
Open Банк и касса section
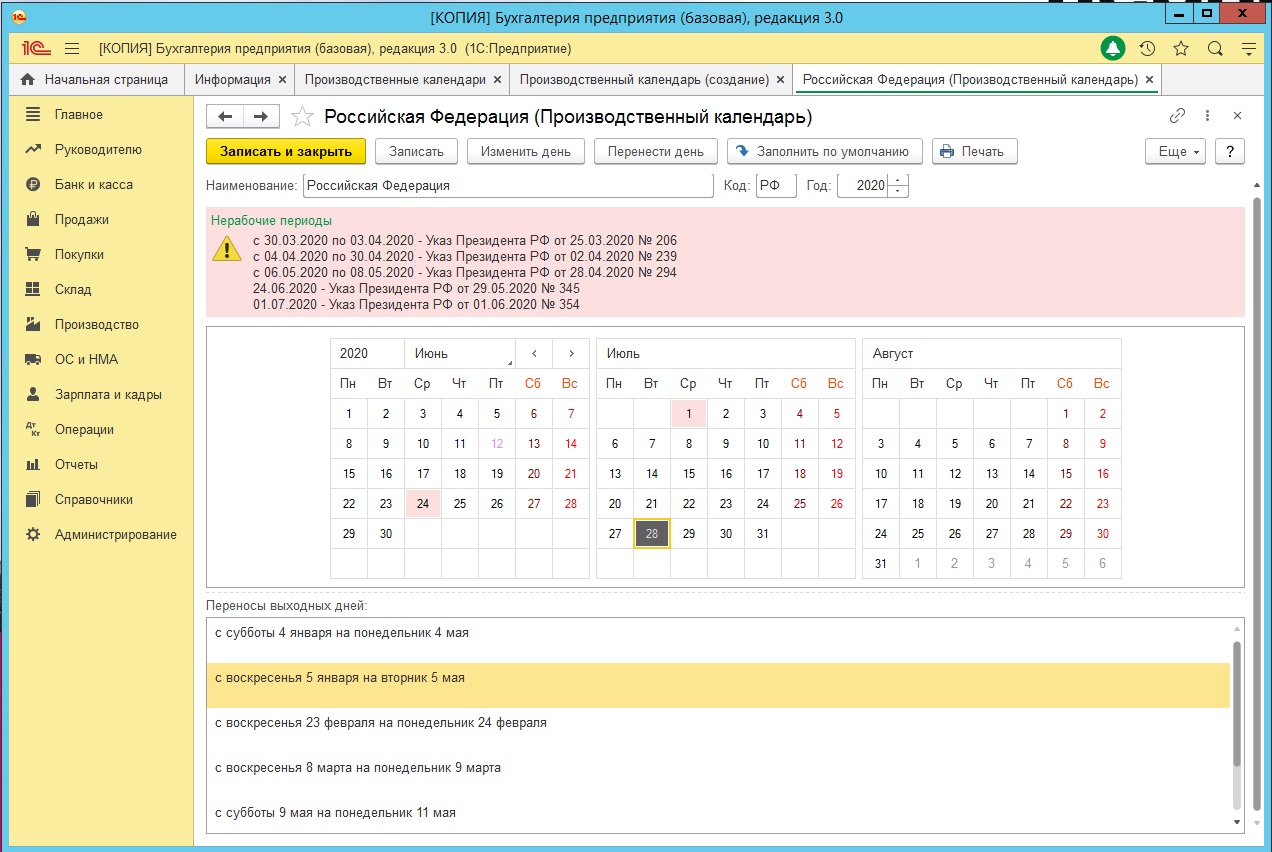click(x=93, y=184)
